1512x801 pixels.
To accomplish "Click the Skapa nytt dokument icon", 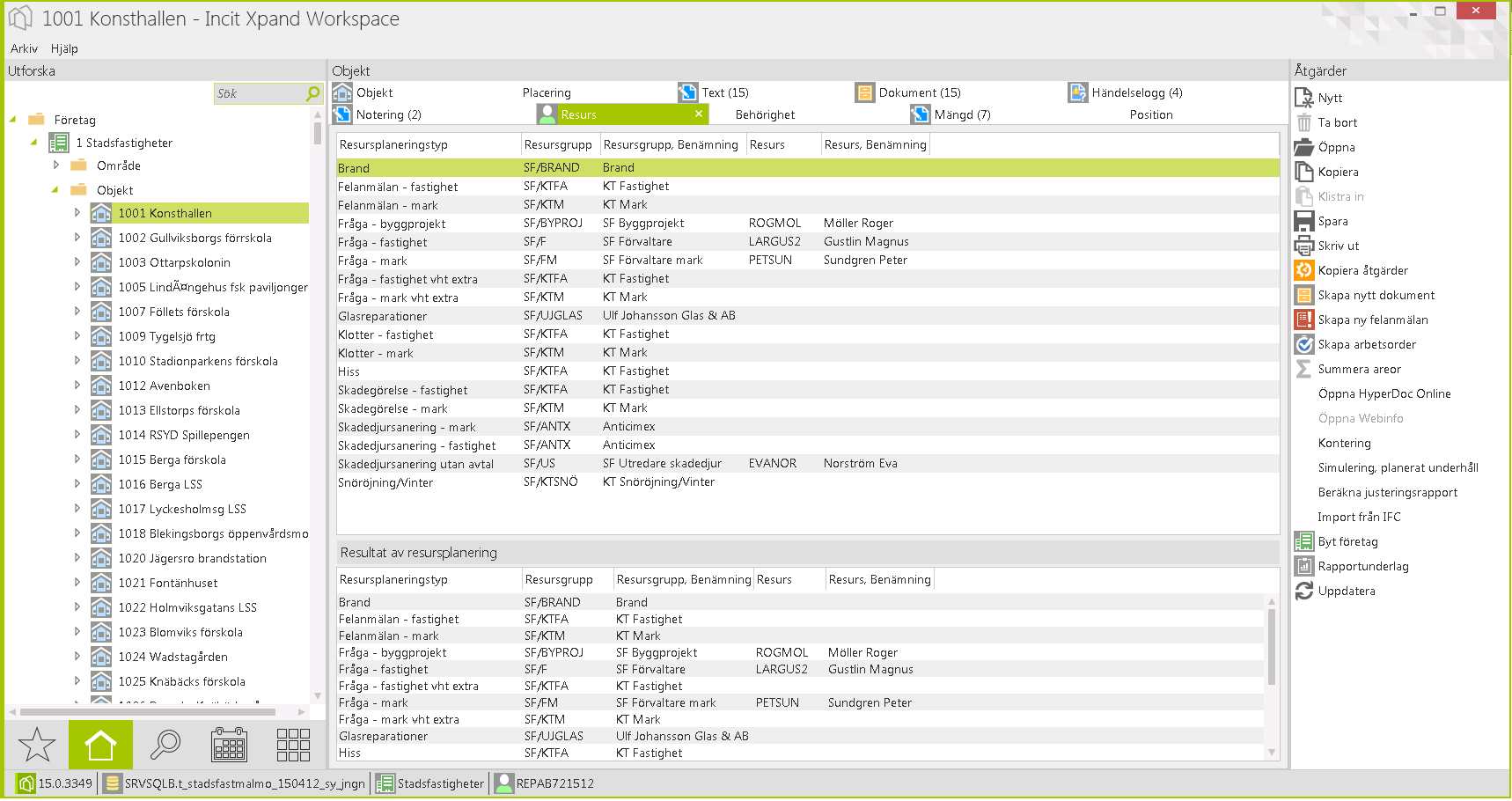I will [x=1304, y=295].
